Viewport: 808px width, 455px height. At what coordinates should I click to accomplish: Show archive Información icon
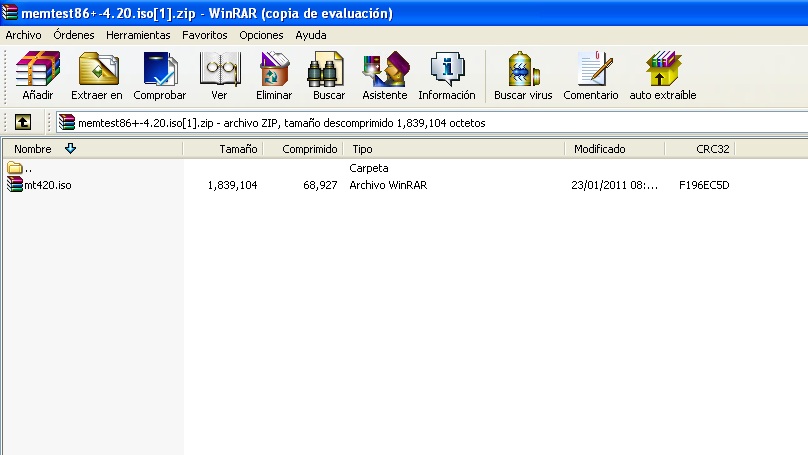447,68
